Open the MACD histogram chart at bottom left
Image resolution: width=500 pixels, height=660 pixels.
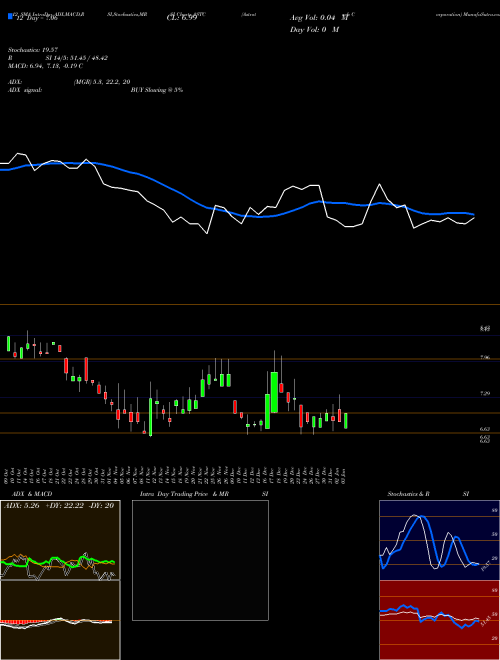point(60,620)
